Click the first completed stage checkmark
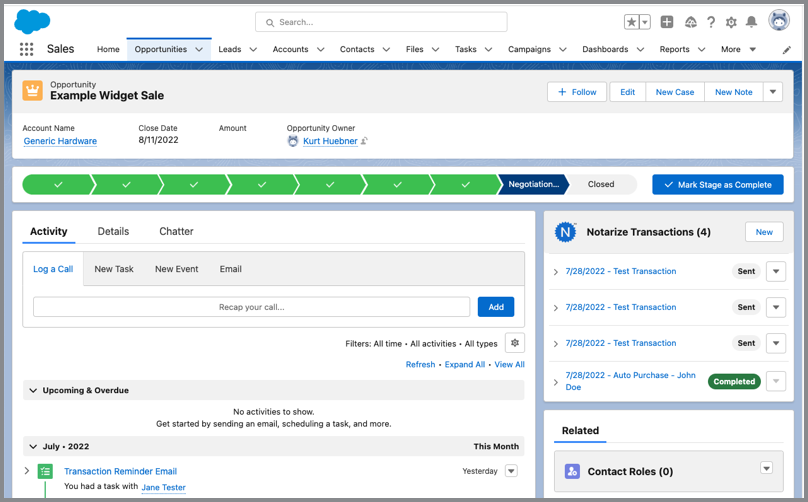Image resolution: width=808 pixels, height=502 pixels. pyautogui.click(x=58, y=184)
